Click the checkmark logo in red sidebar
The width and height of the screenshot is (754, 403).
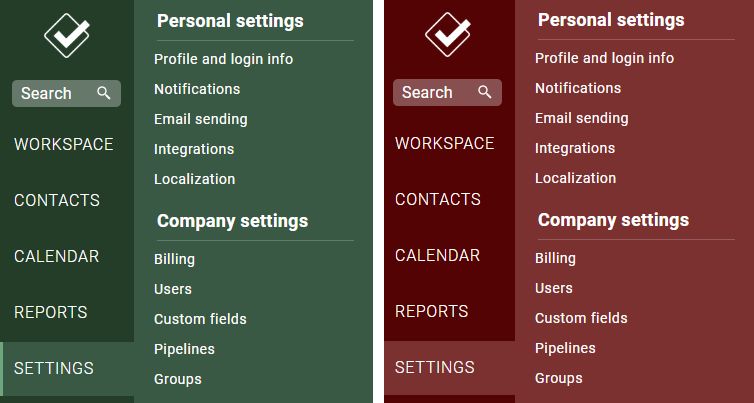448,34
